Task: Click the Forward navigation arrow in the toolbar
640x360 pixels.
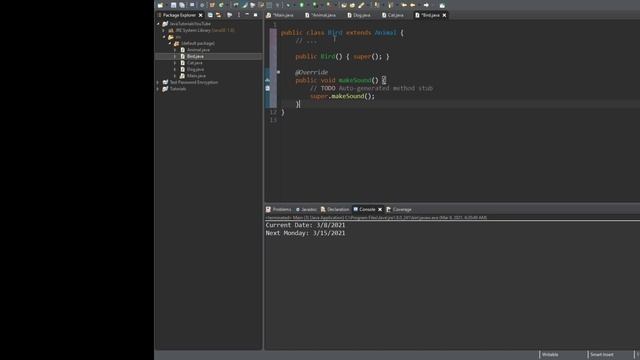Action: click(426, 5)
